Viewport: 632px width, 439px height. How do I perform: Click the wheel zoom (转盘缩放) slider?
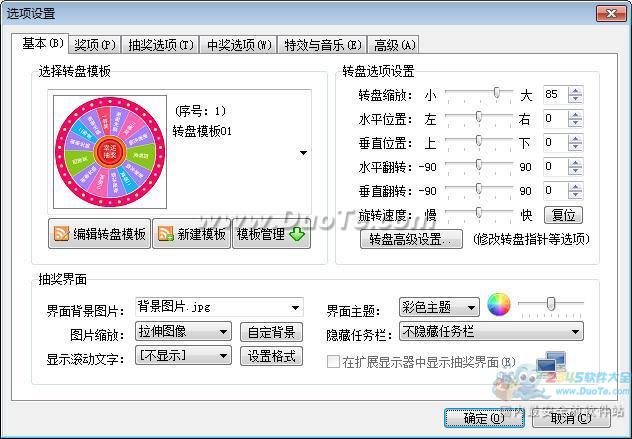[x=479, y=94]
